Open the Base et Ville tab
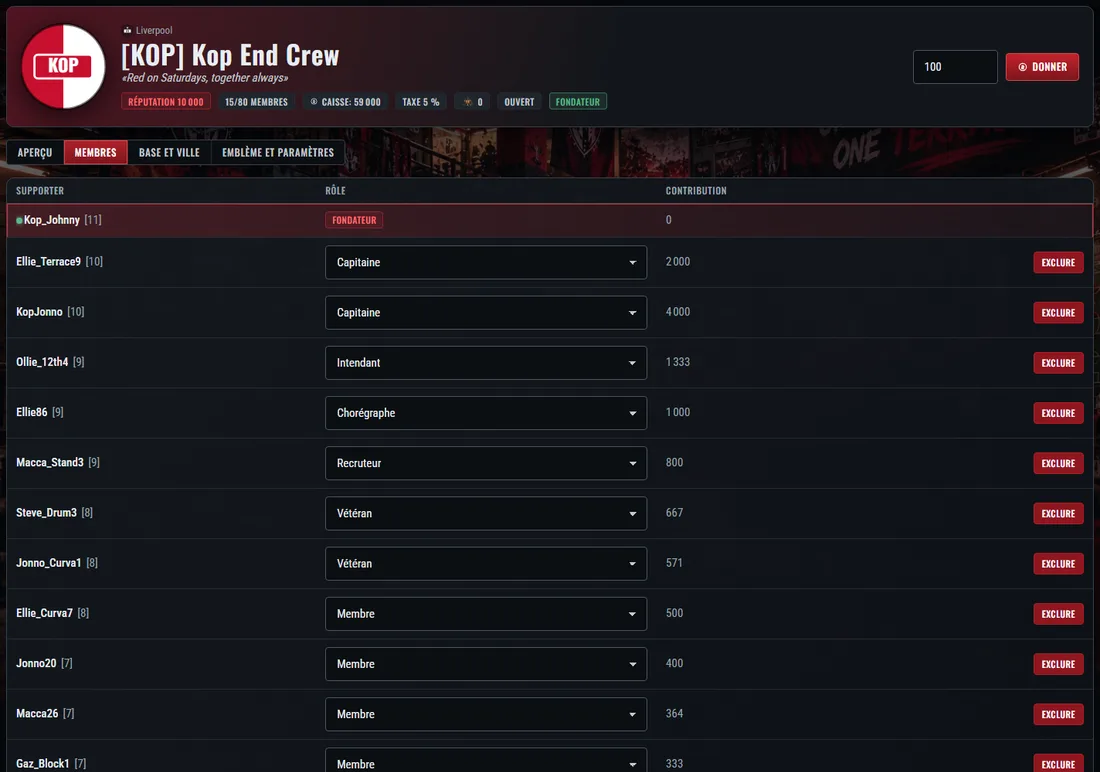1100x772 pixels. point(169,152)
